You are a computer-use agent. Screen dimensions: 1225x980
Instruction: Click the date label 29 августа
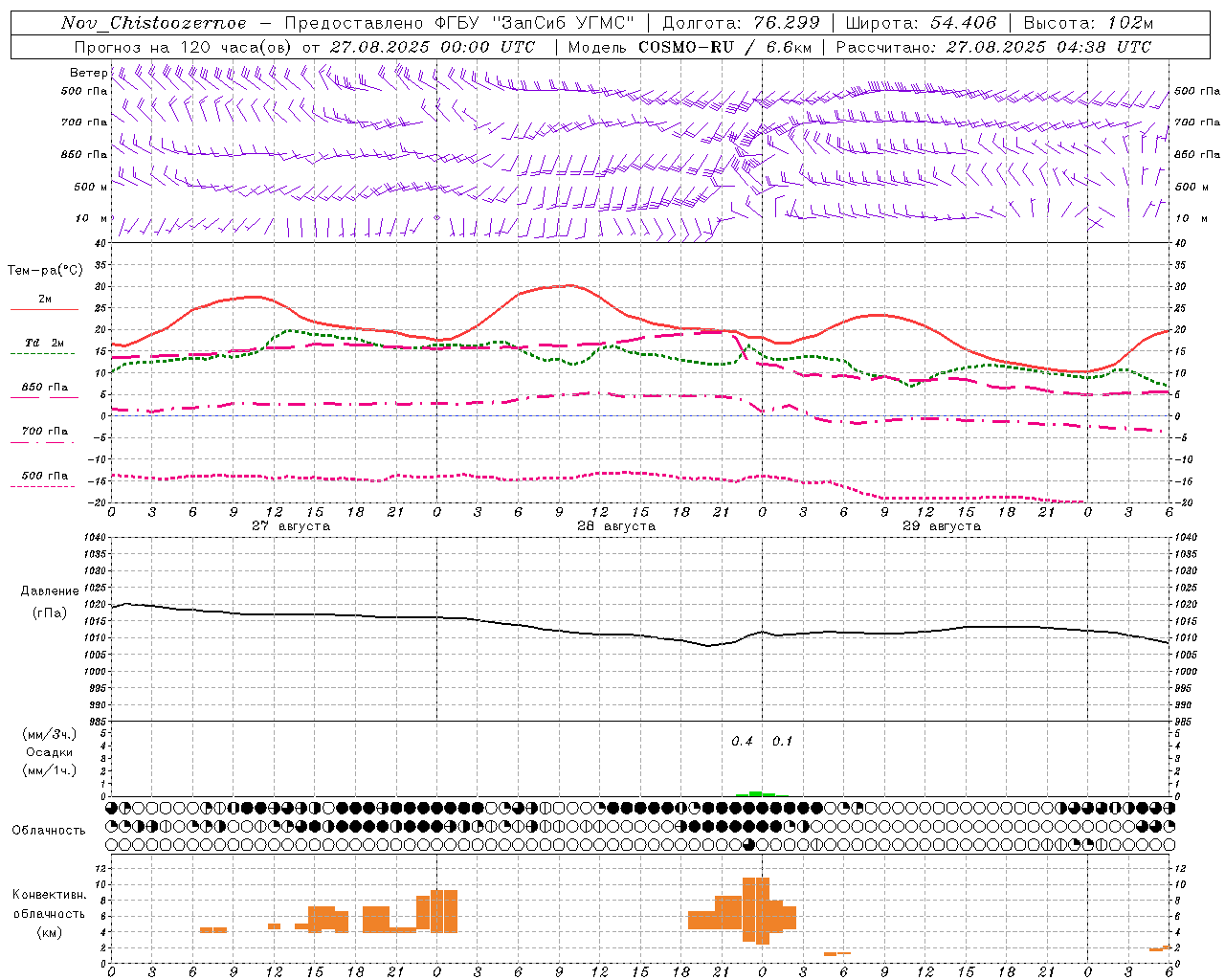tap(942, 526)
